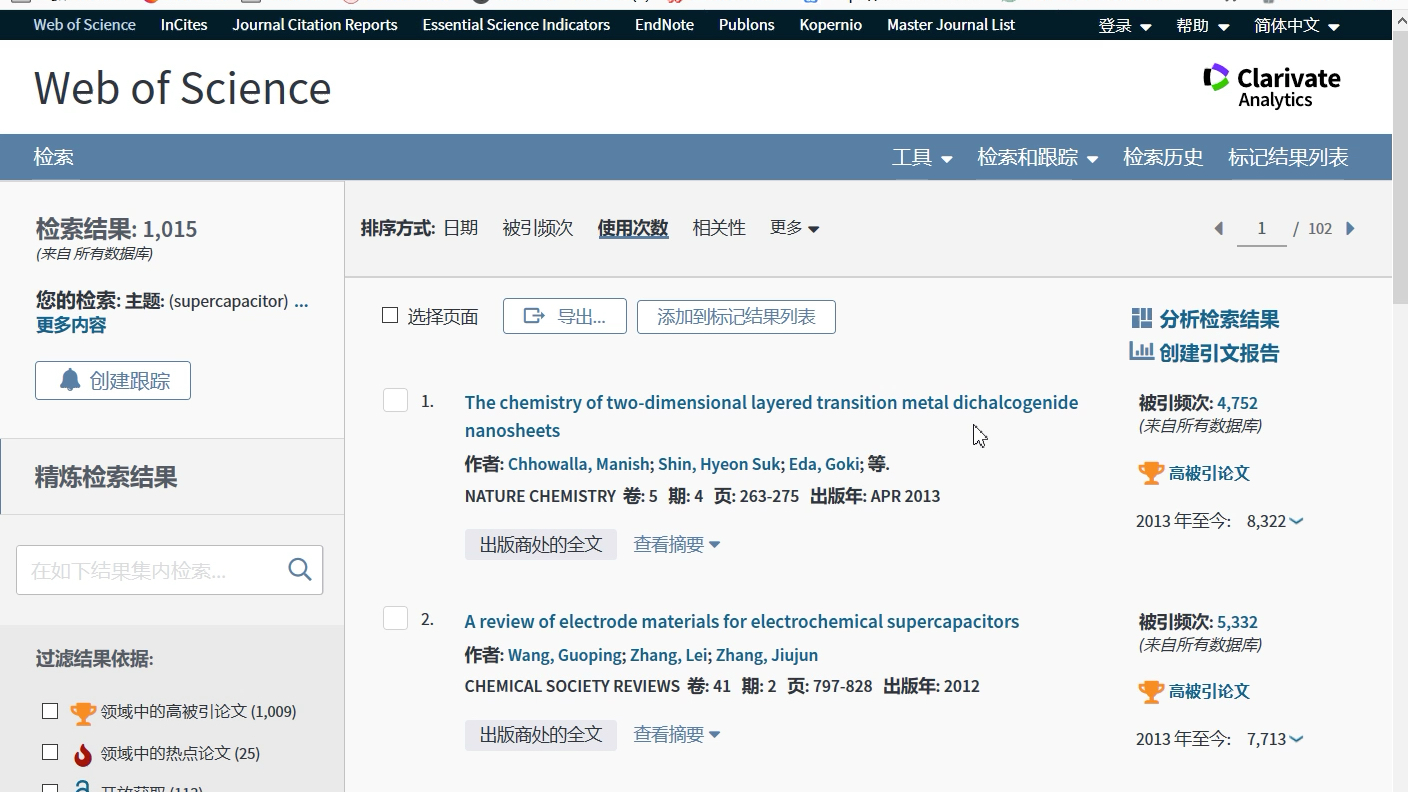Click the search magnifier icon in refine box
Screen dimensions: 1408x792
[x=300, y=569]
